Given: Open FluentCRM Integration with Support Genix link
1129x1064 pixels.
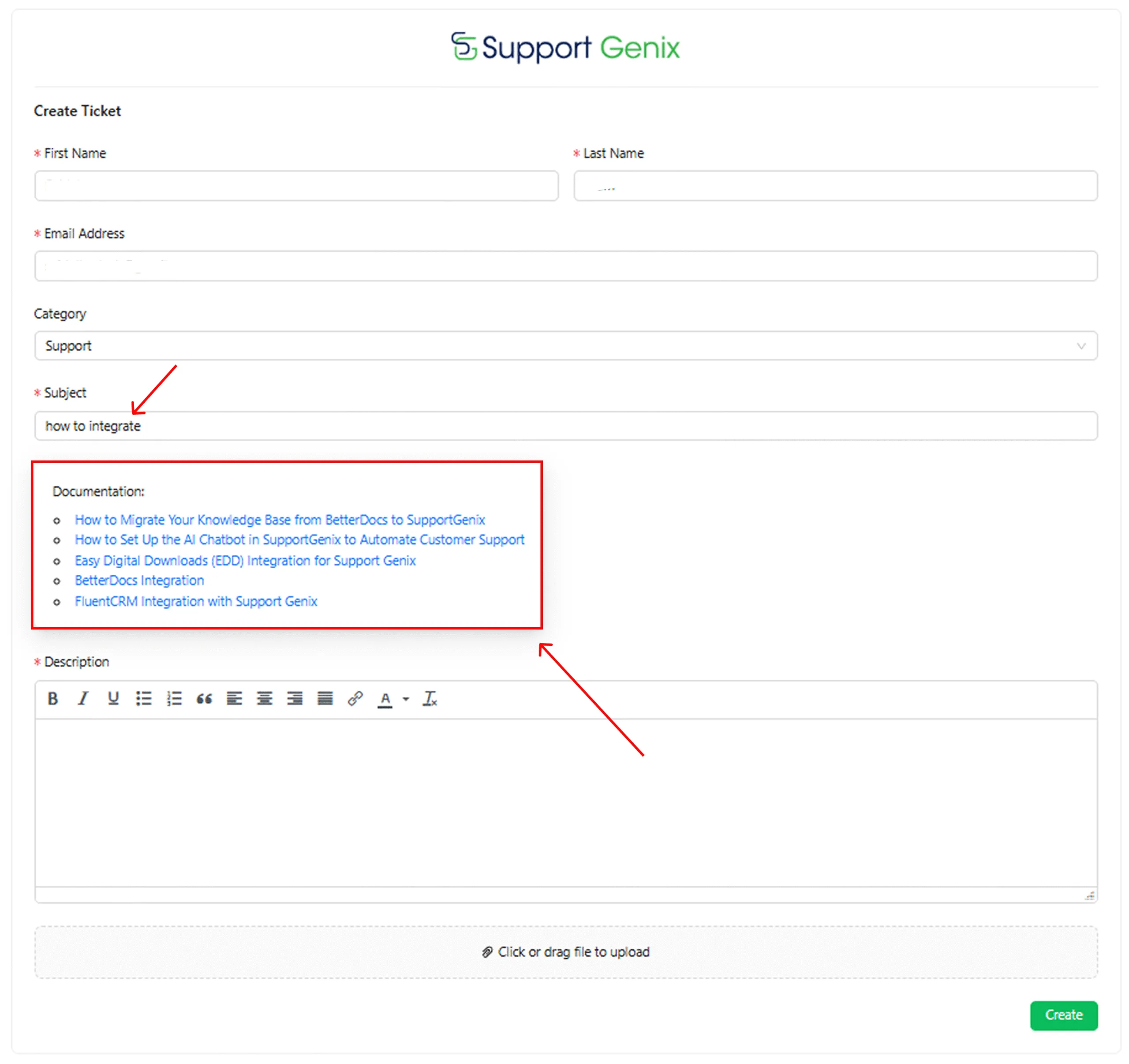Looking at the screenshot, I should click(x=196, y=601).
